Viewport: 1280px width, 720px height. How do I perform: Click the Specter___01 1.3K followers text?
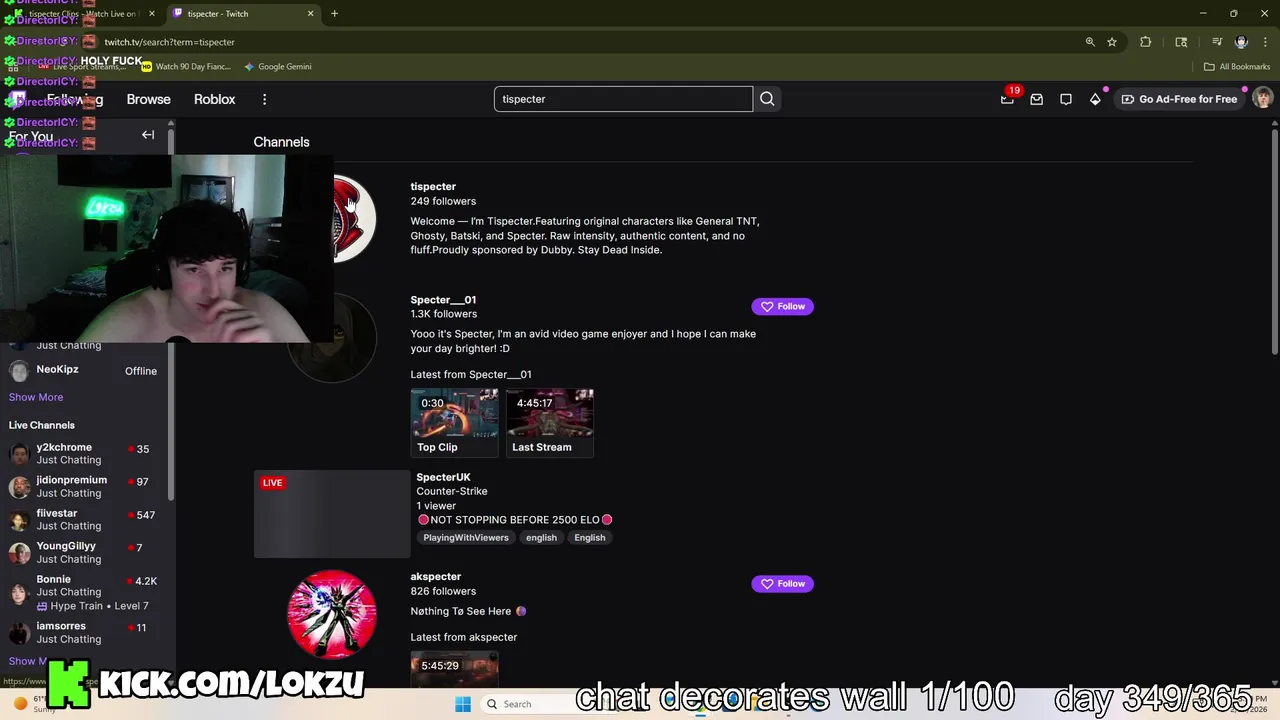(444, 314)
